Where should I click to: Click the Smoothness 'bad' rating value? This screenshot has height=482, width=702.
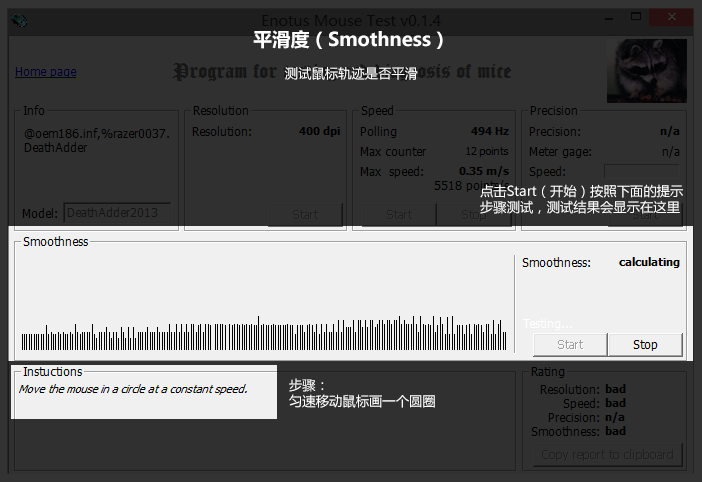[616, 431]
